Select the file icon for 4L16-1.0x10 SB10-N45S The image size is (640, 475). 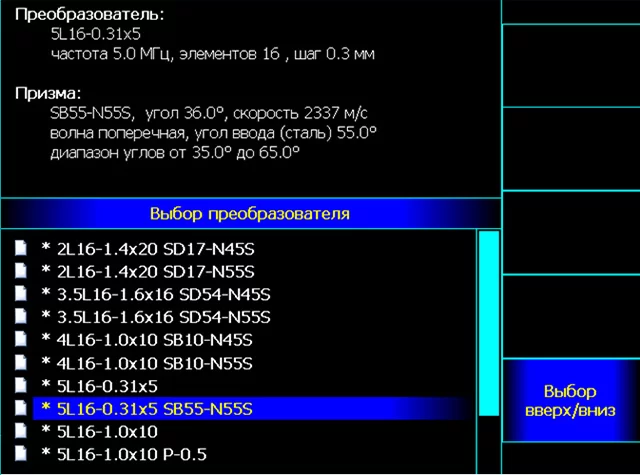[20, 340]
